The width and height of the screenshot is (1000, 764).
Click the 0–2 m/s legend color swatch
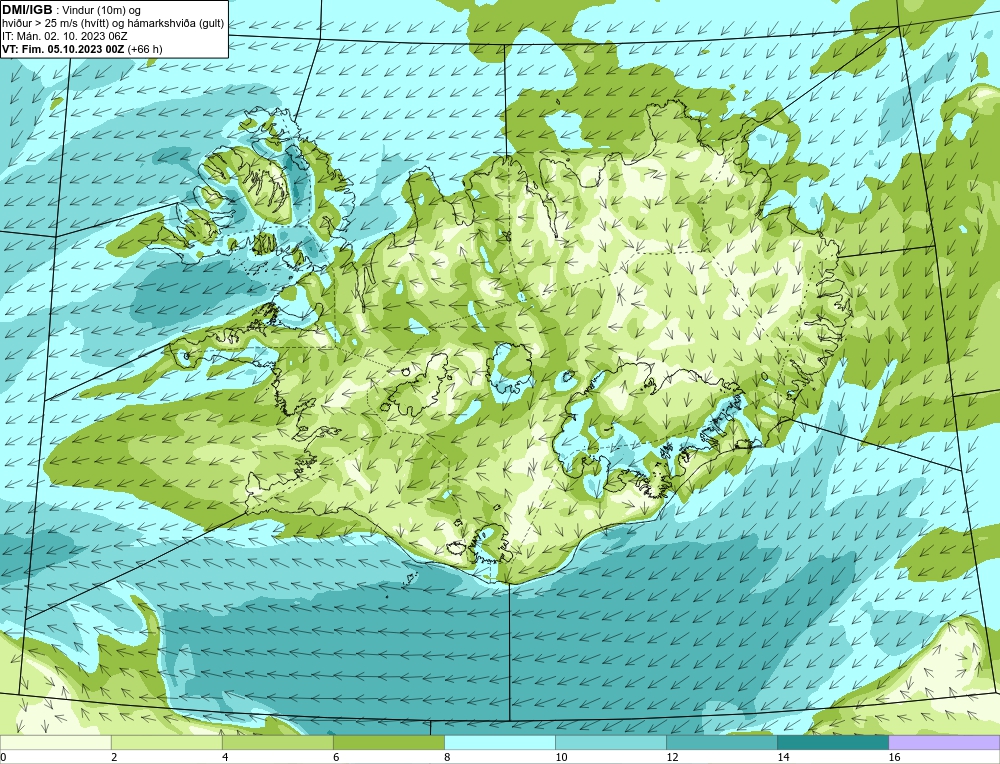tap(55, 742)
